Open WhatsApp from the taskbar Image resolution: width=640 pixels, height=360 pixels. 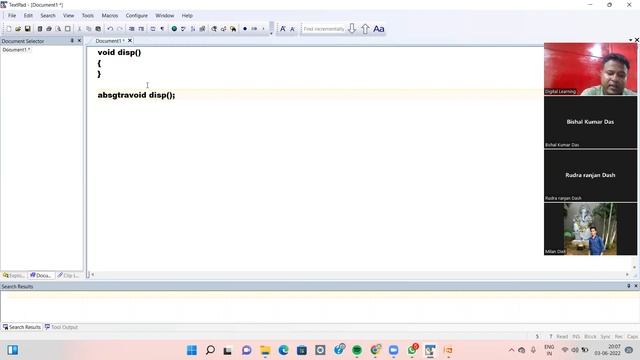[412, 350]
